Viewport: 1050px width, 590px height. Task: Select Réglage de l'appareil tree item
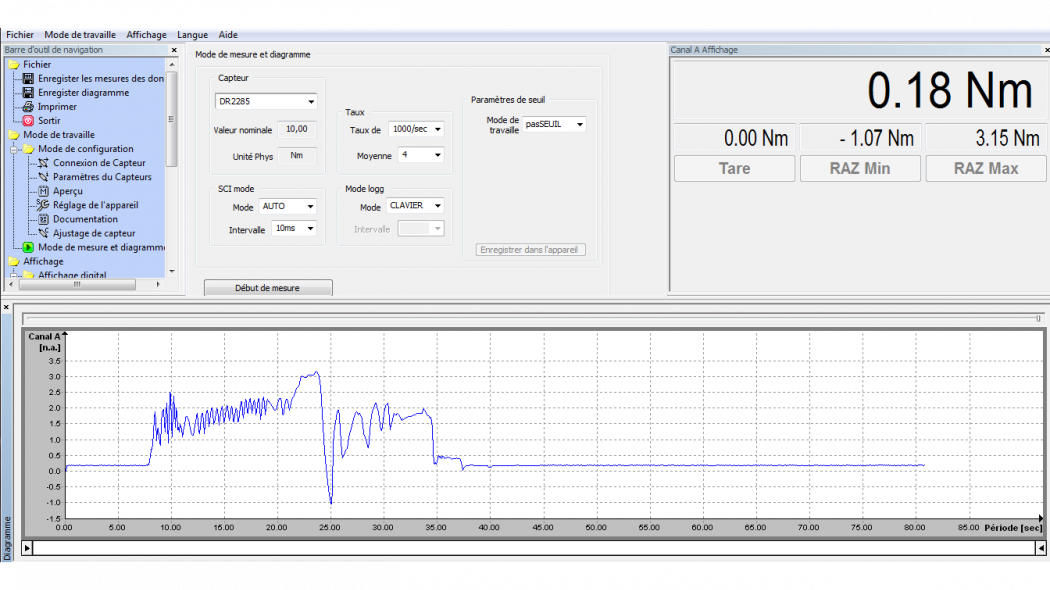coord(96,205)
